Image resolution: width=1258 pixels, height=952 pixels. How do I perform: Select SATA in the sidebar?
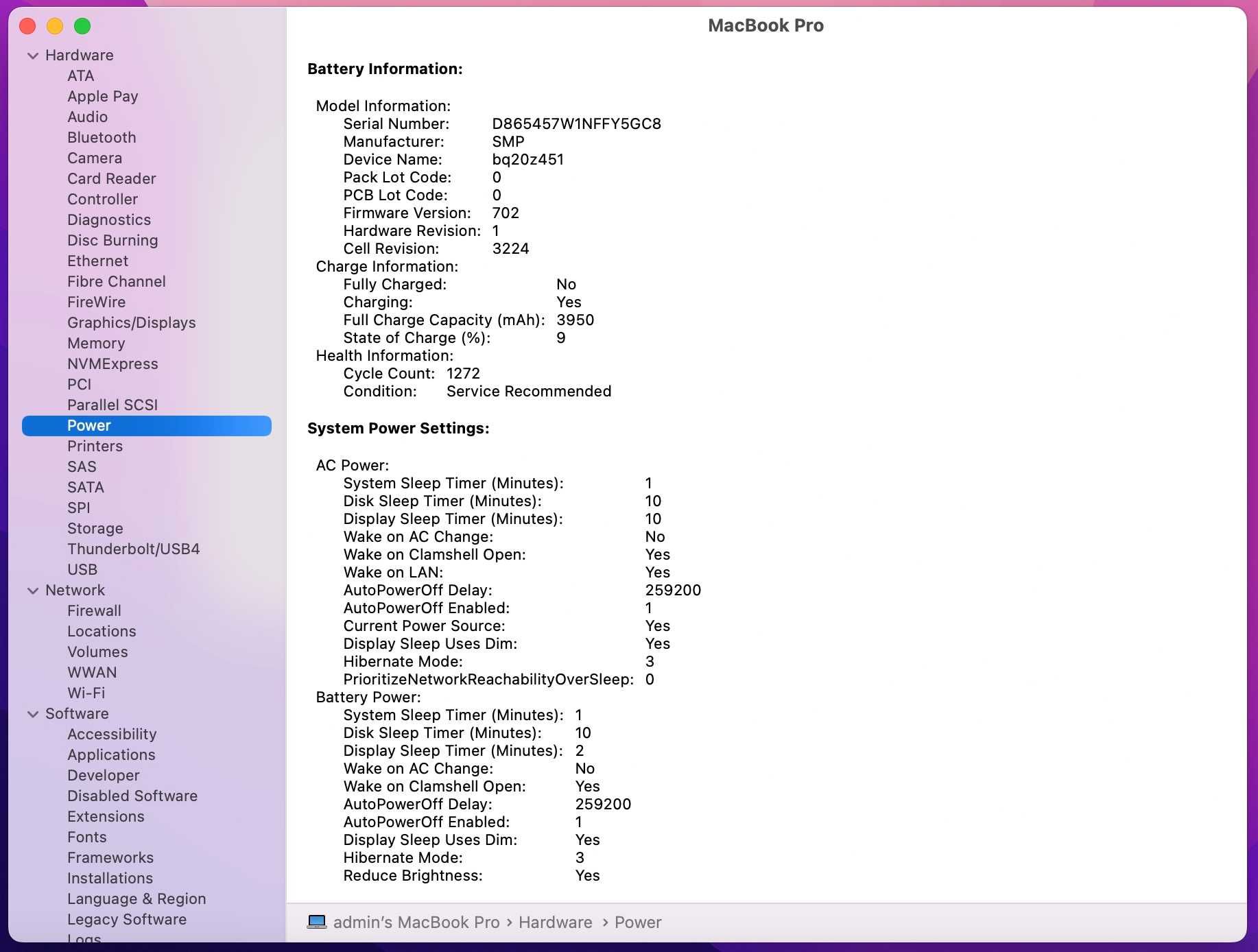coord(86,488)
